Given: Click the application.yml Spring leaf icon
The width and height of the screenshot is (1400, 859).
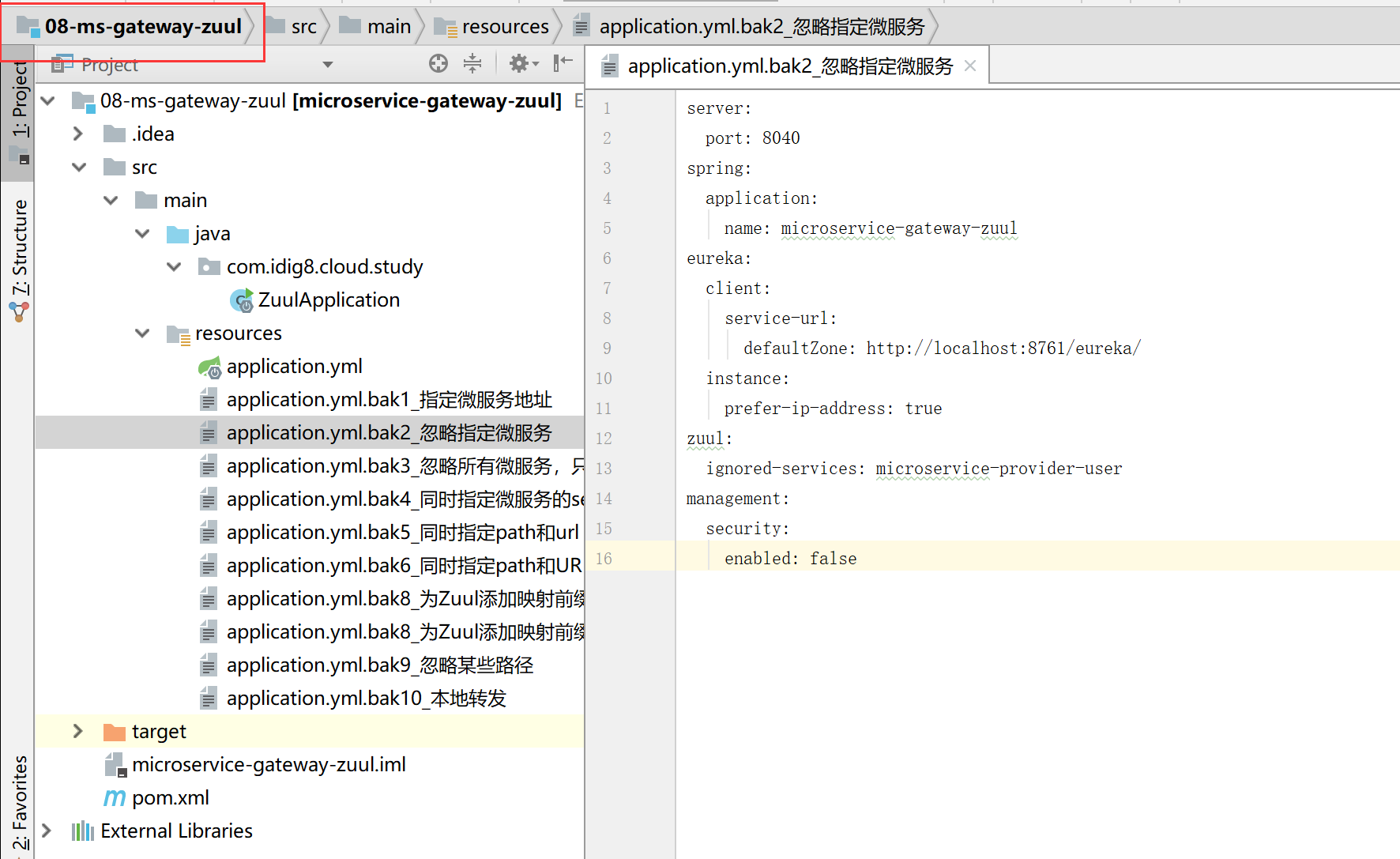Looking at the screenshot, I should point(209,367).
